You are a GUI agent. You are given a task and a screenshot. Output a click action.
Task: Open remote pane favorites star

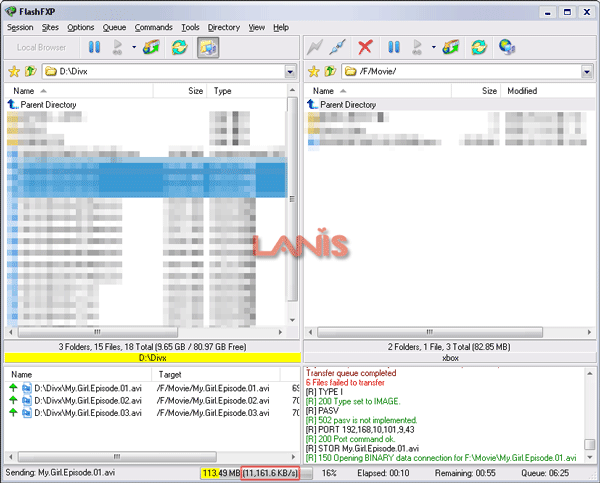tap(314, 71)
